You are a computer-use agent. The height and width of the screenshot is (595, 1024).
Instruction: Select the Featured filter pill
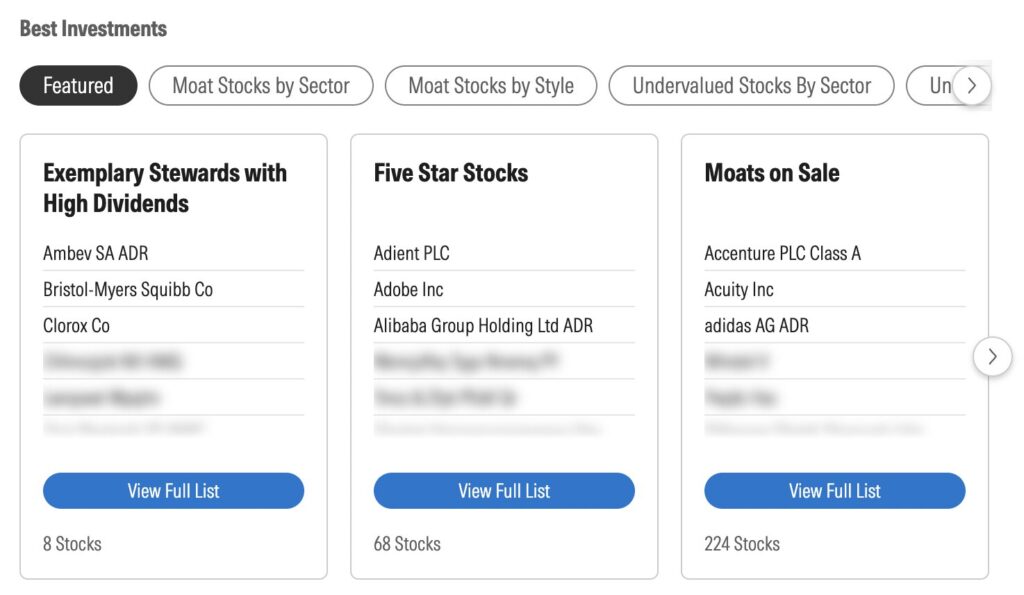tap(77, 86)
